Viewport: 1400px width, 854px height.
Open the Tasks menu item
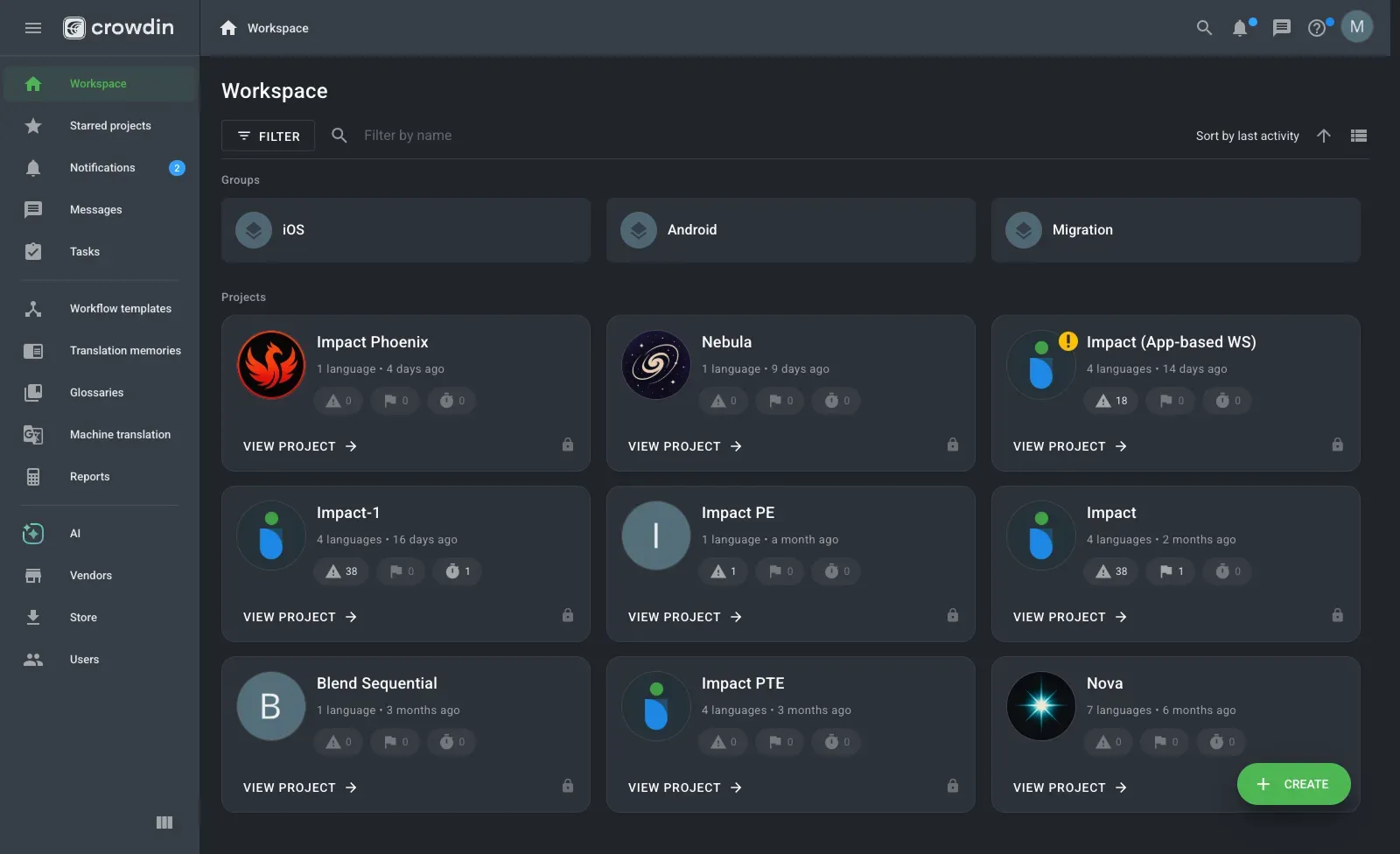[x=84, y=251]
